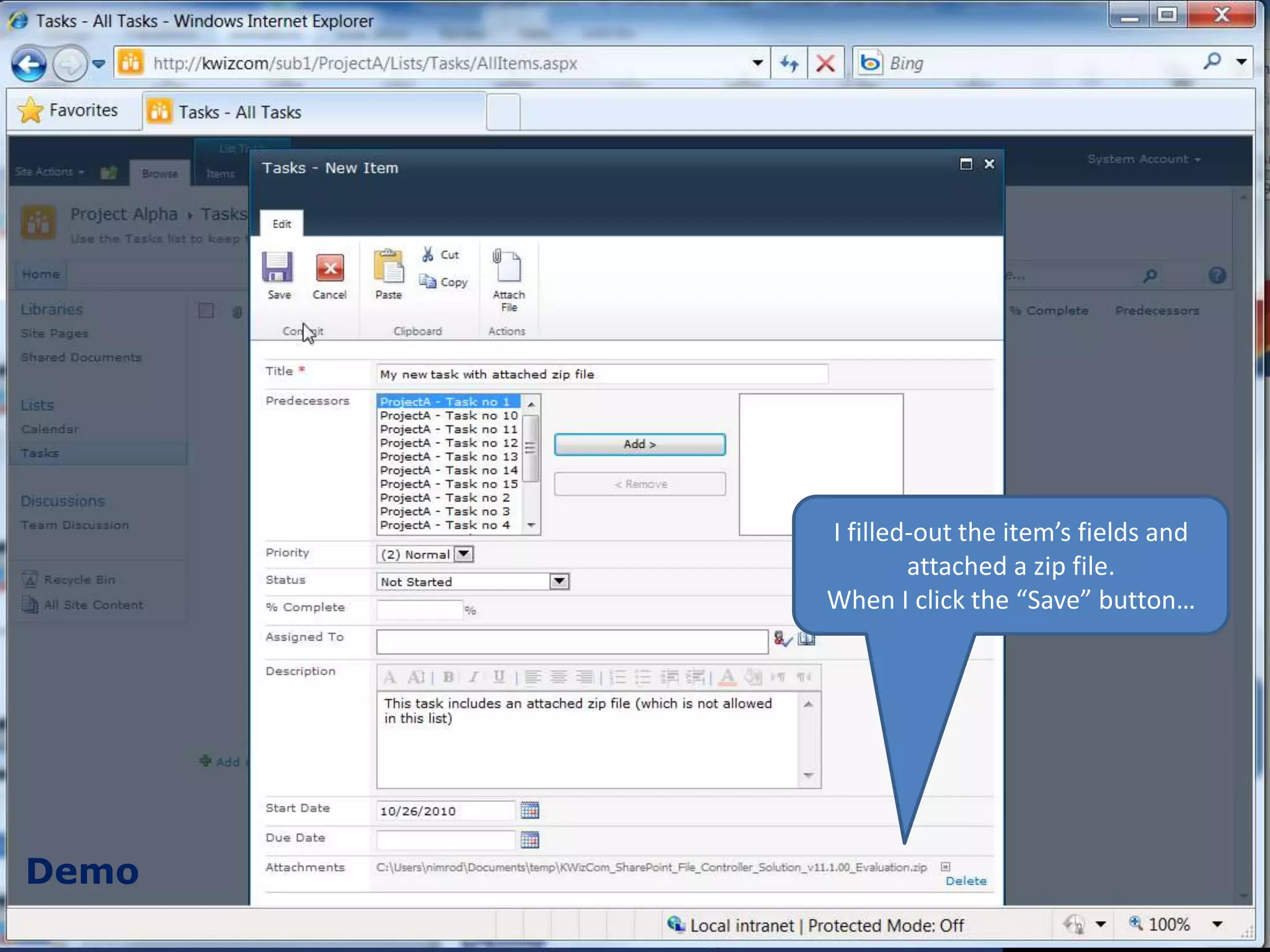Open System Account menu
The height and width of the screenshot is (952, 1270).
[1144, 159]
